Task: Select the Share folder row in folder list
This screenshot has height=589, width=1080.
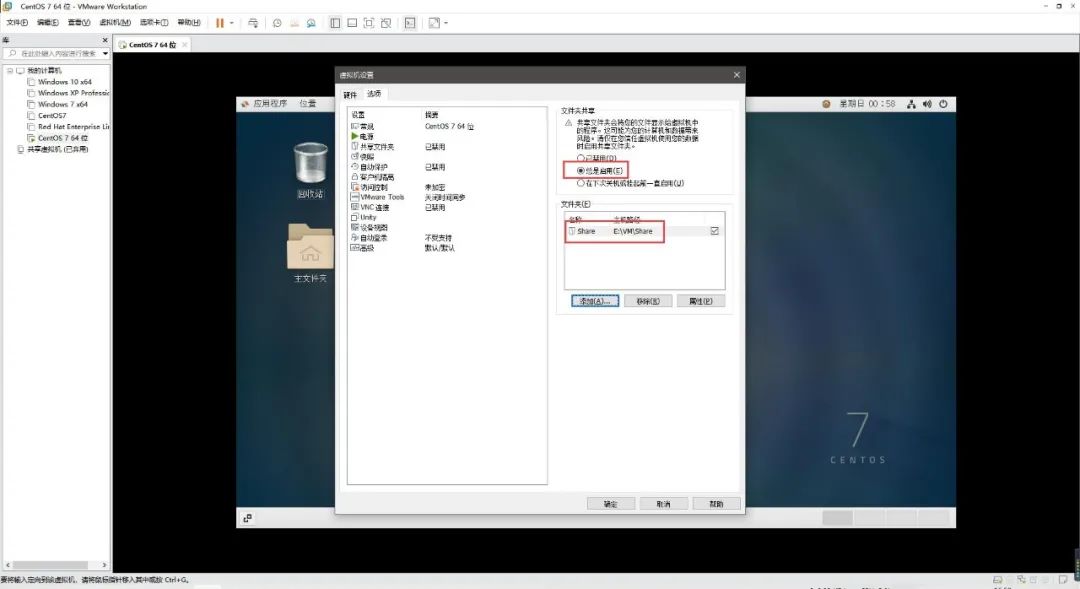Action: click(644, 231)
